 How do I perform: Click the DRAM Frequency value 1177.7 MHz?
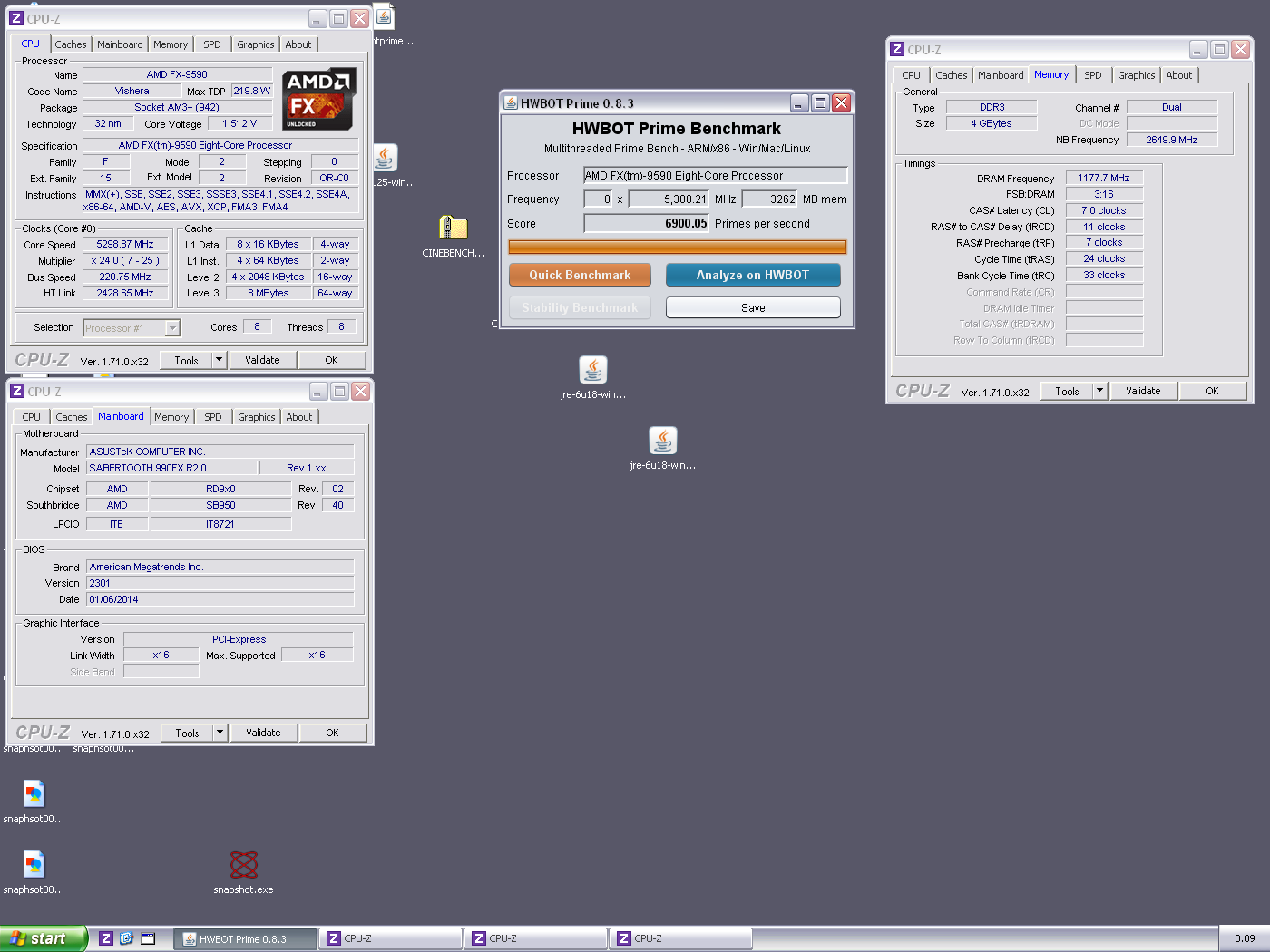pyautogui.click(x=1104, y=178)
